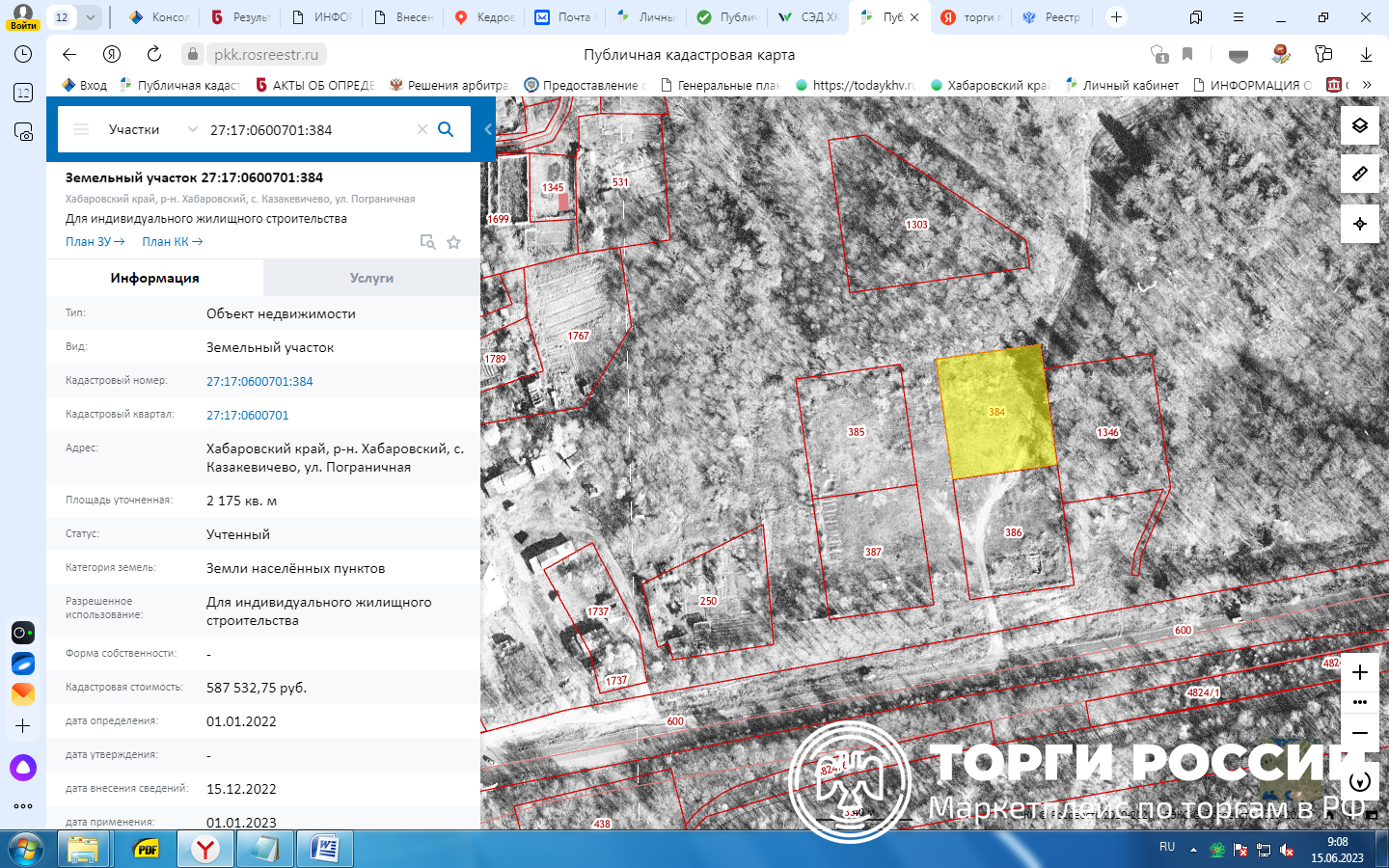Screen dimensions: 1389x868
Task: Open the hamburger menu in search panel
Action: [81, 129]
